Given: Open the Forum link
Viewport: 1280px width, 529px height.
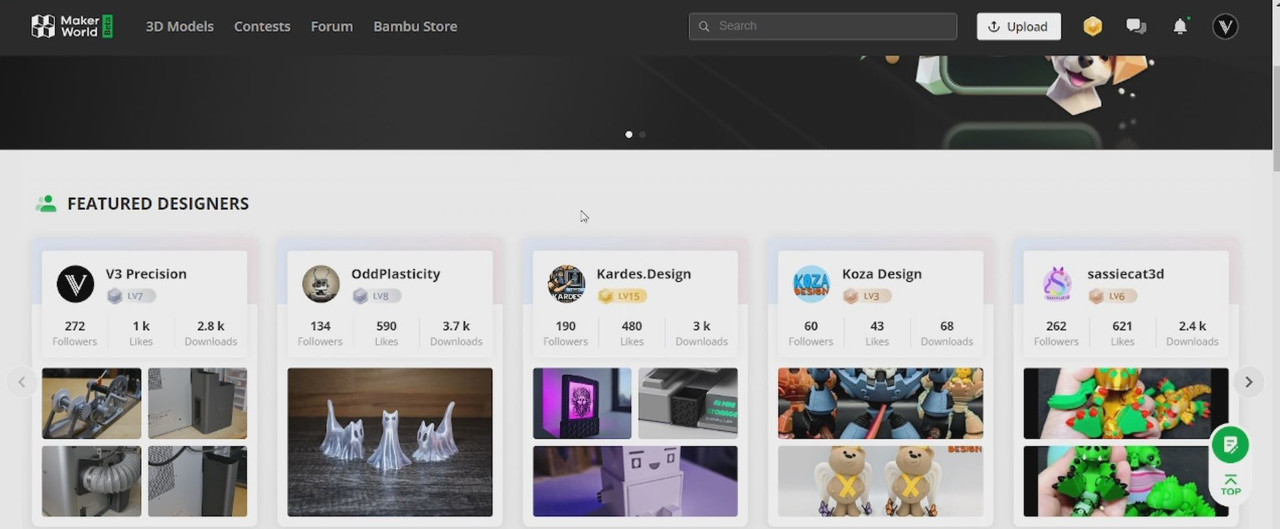Looking at the screenshot, I should pyautogui.click(x=331, y=27).
